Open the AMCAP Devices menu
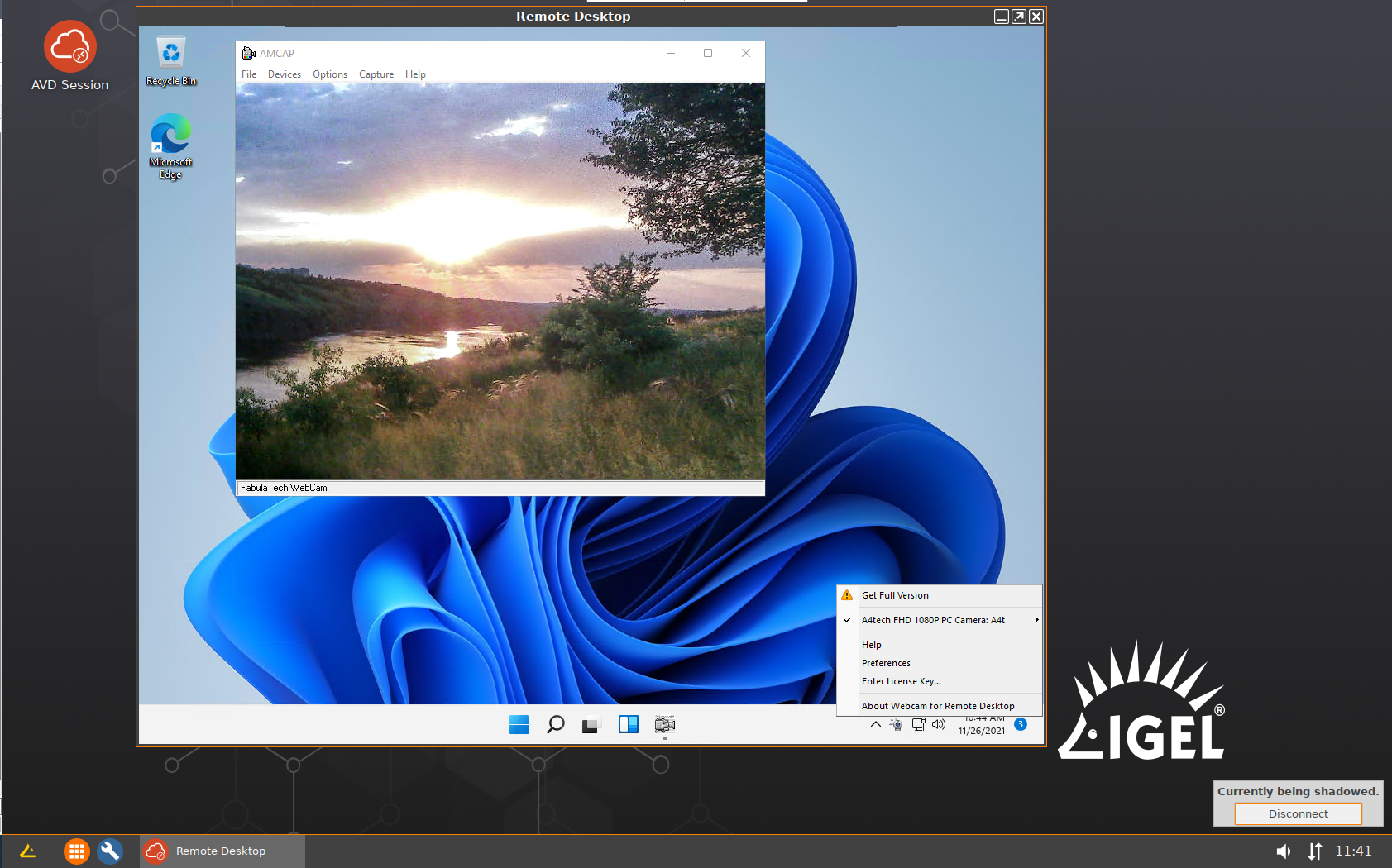The width and height of the screenshot is (1392, 868). [x=285, y=74]
